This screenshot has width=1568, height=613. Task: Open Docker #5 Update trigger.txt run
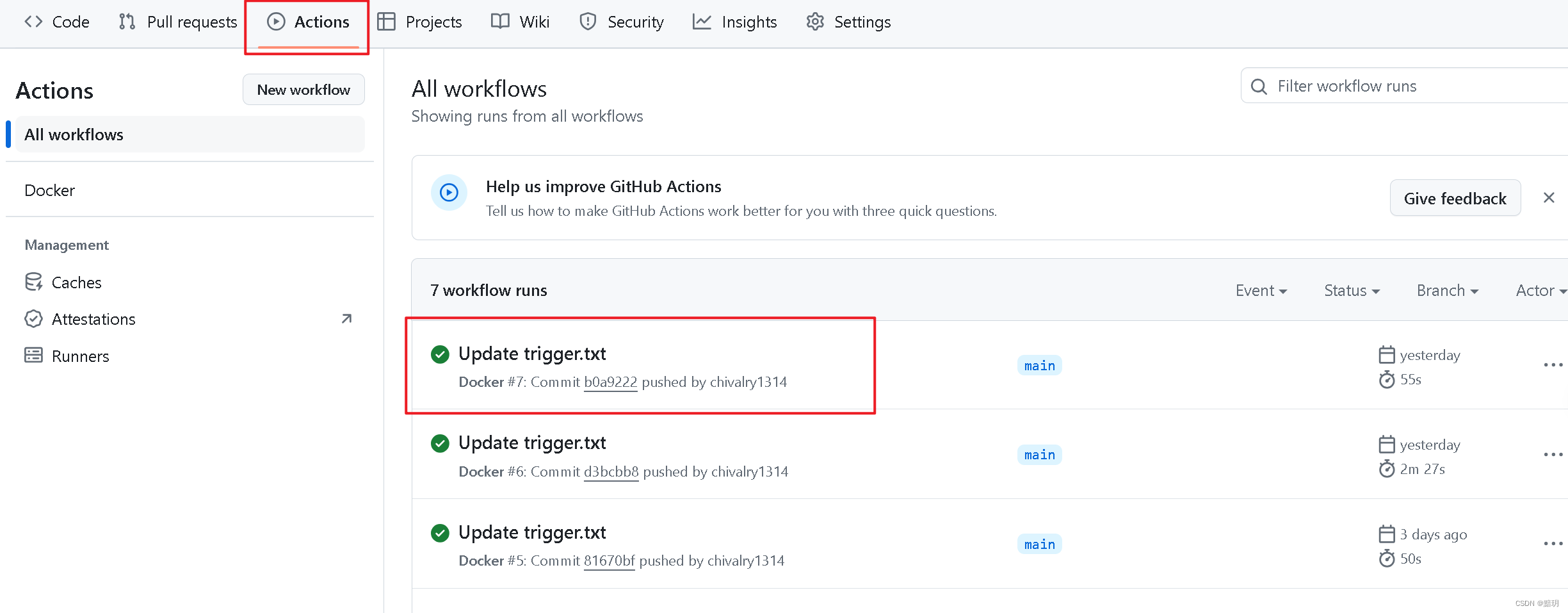point(532,532)
